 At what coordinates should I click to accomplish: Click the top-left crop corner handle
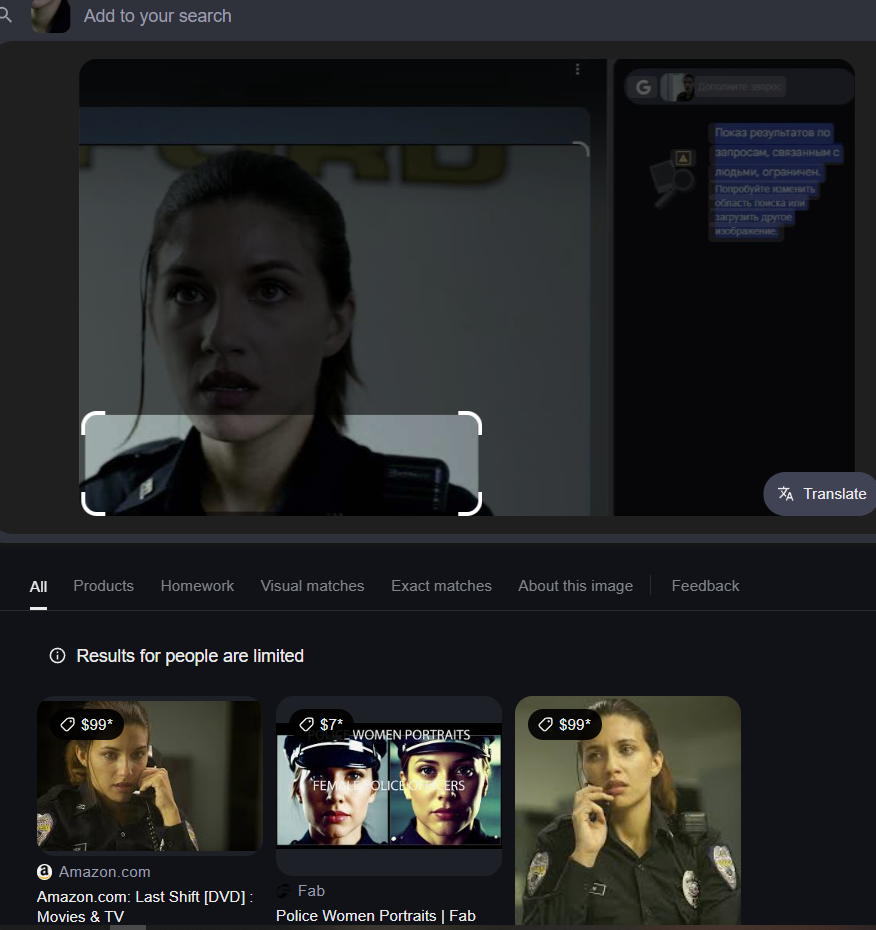(x=93, y=422)
